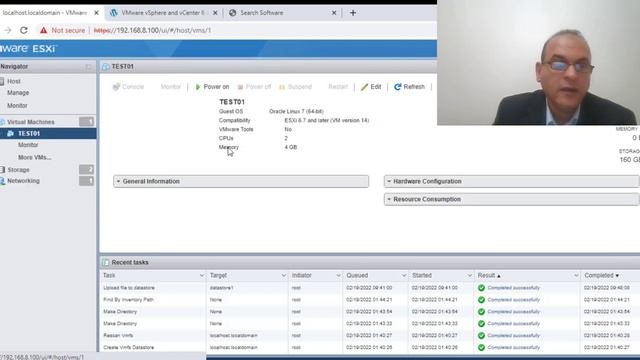640x360 pixels.
Task: Click success icon for Find By Inventory Path
Action: click(x=482, y=300)
